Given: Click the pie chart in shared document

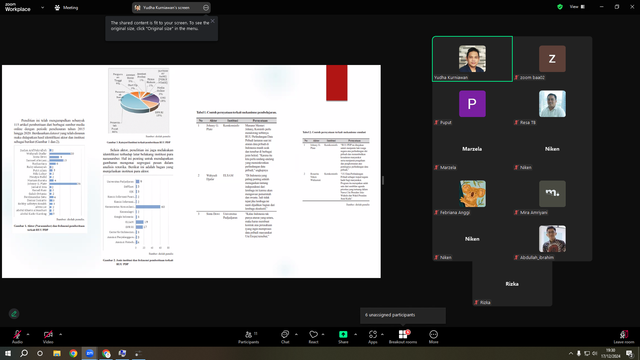Looking at the screenshot, I should 139,101.
